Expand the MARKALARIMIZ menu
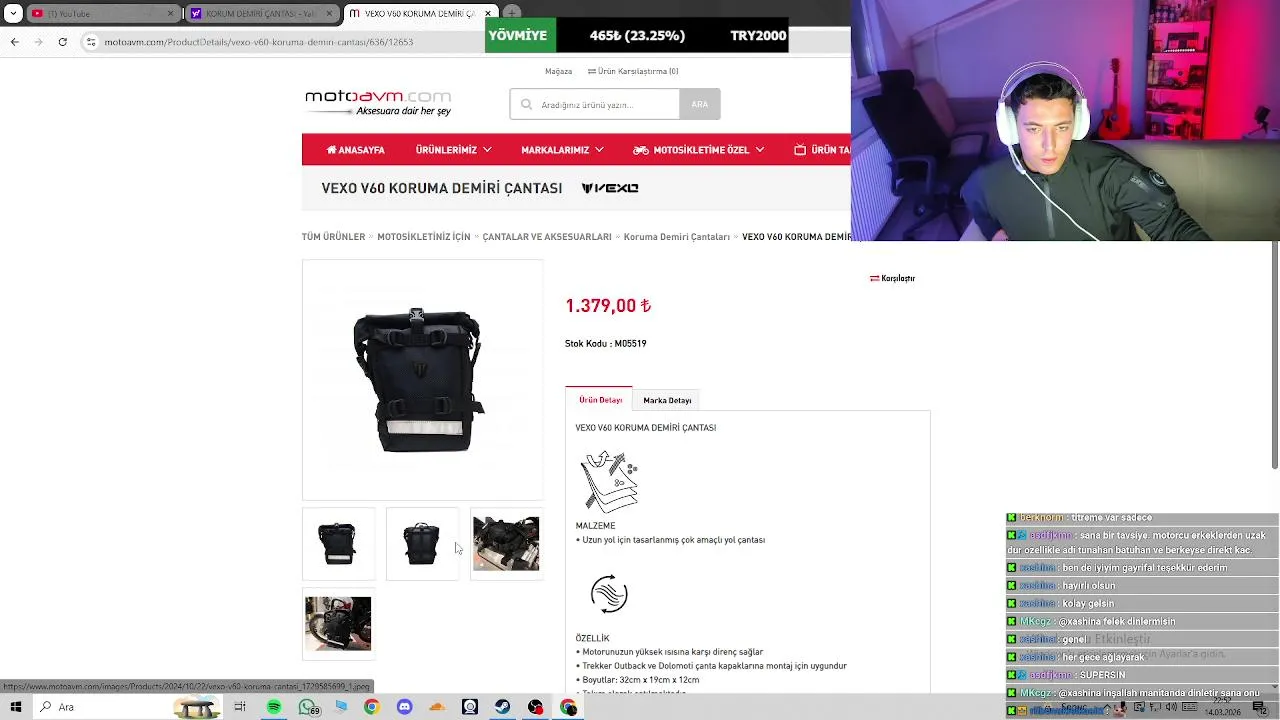Image resolution: width=1280 pixels, height=720 pixels. pos(562,150)
